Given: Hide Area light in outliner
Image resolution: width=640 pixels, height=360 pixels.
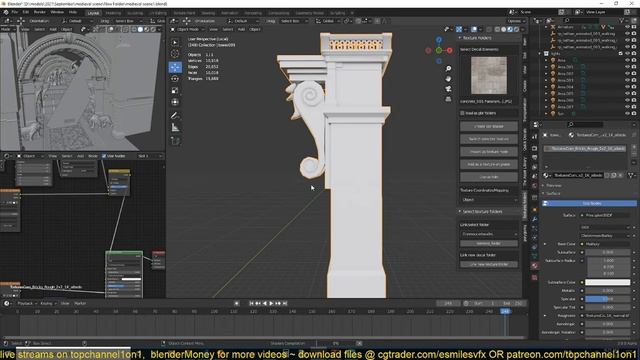Looking at the screenshot, I should coord(627,60).
